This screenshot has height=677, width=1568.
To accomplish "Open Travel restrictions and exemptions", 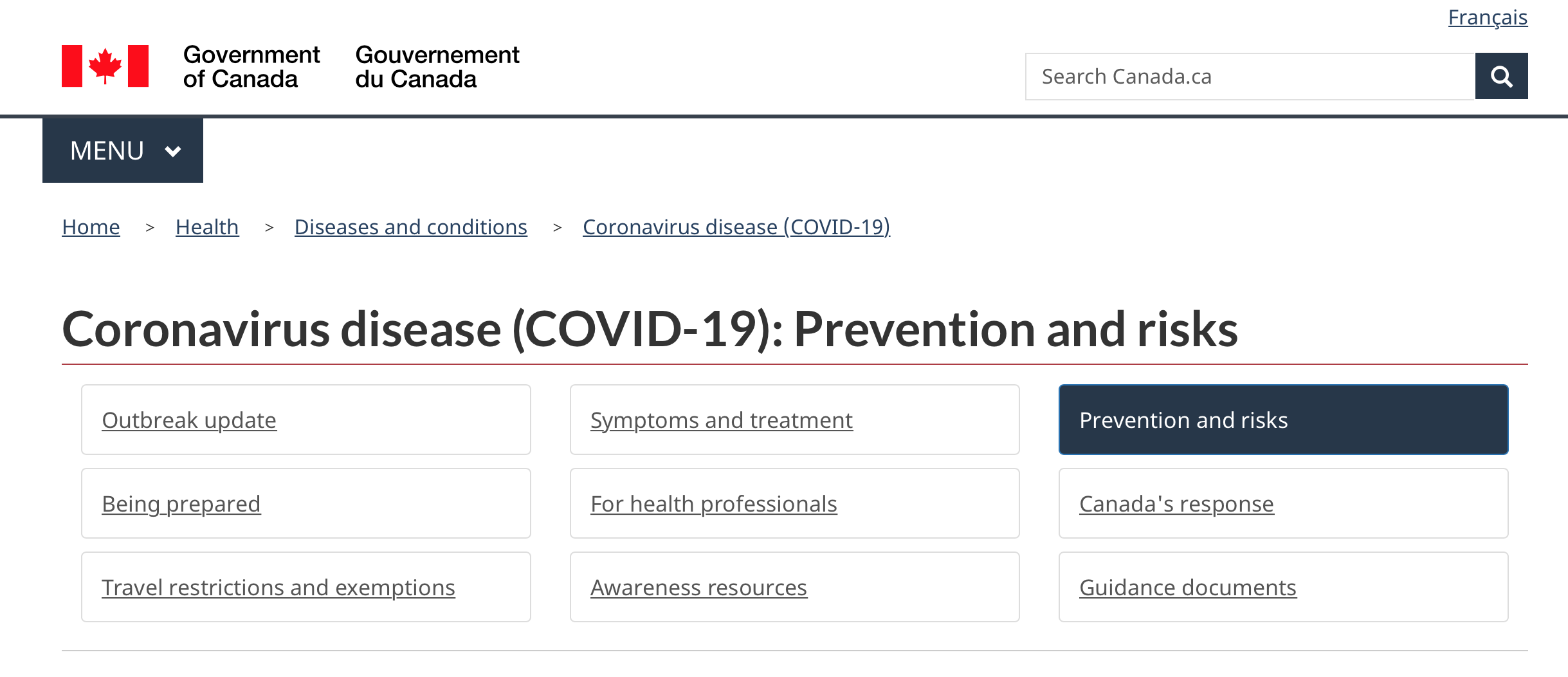I will click(x=306, y=587).
